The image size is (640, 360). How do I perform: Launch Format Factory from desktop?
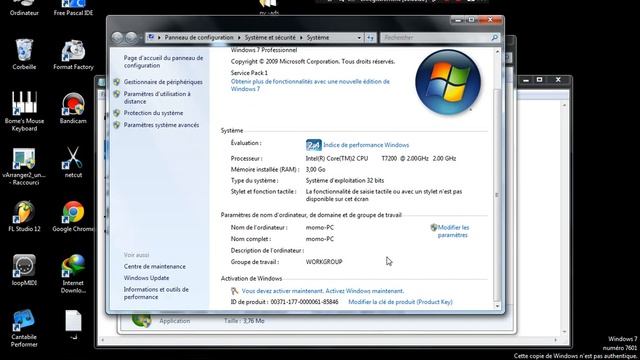[x=73, y=54]
